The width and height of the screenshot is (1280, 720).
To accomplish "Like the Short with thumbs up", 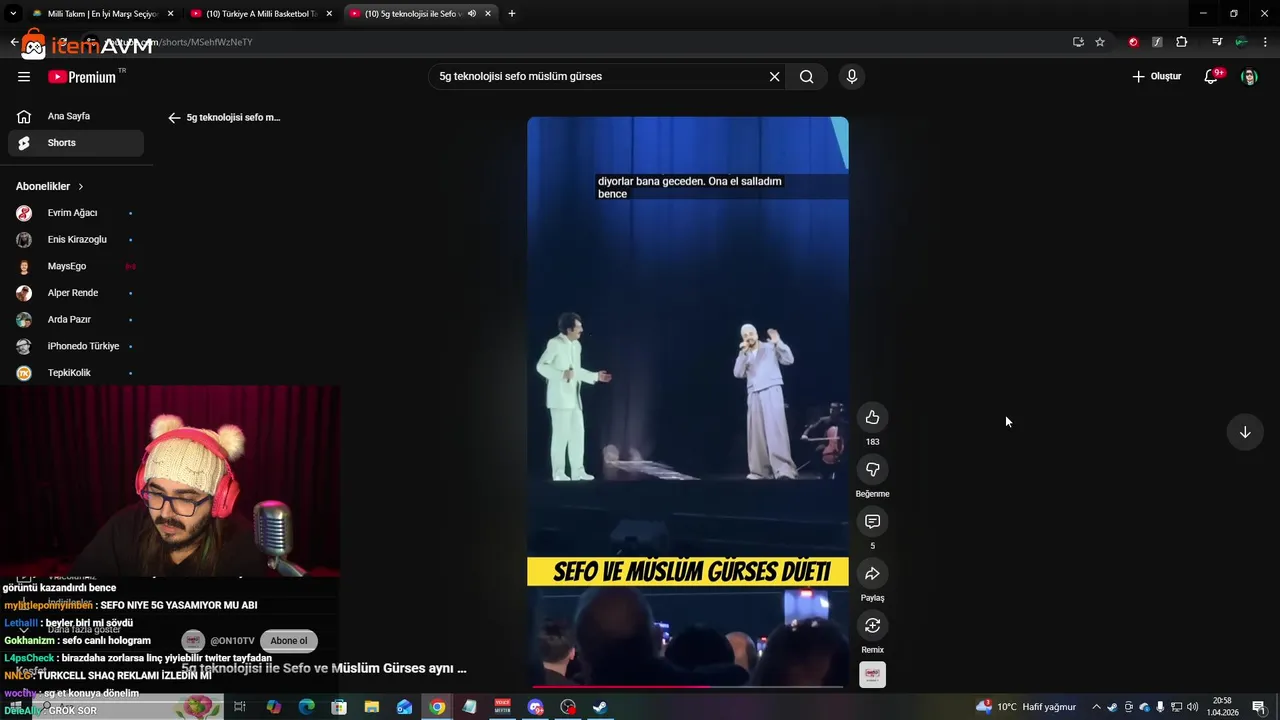I will (x=872, y=417).
